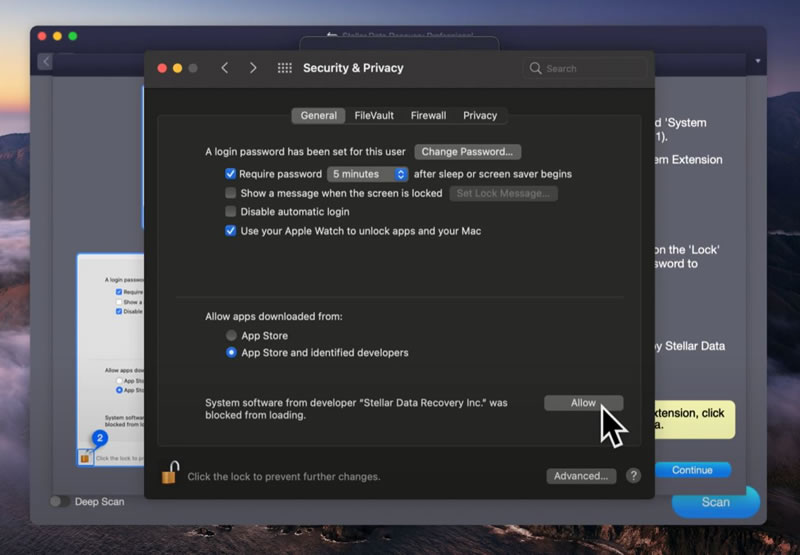Open the FileVault tab
The height and width of the screenshot is (555, 800).
pyautogui.click(x=374, y=116)
